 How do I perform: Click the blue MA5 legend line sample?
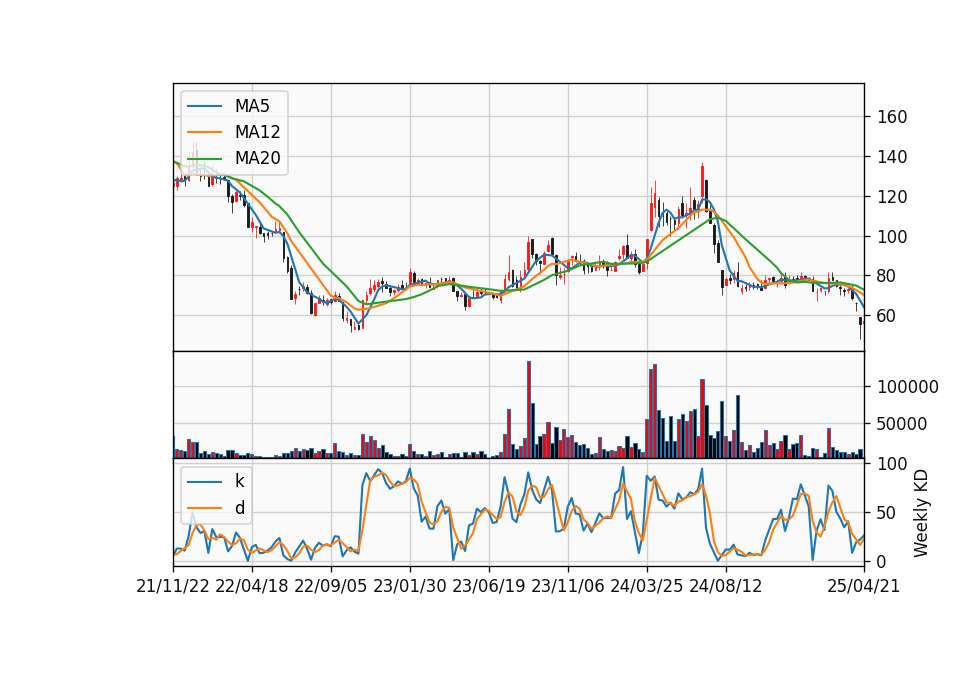[x=204, y=106]
